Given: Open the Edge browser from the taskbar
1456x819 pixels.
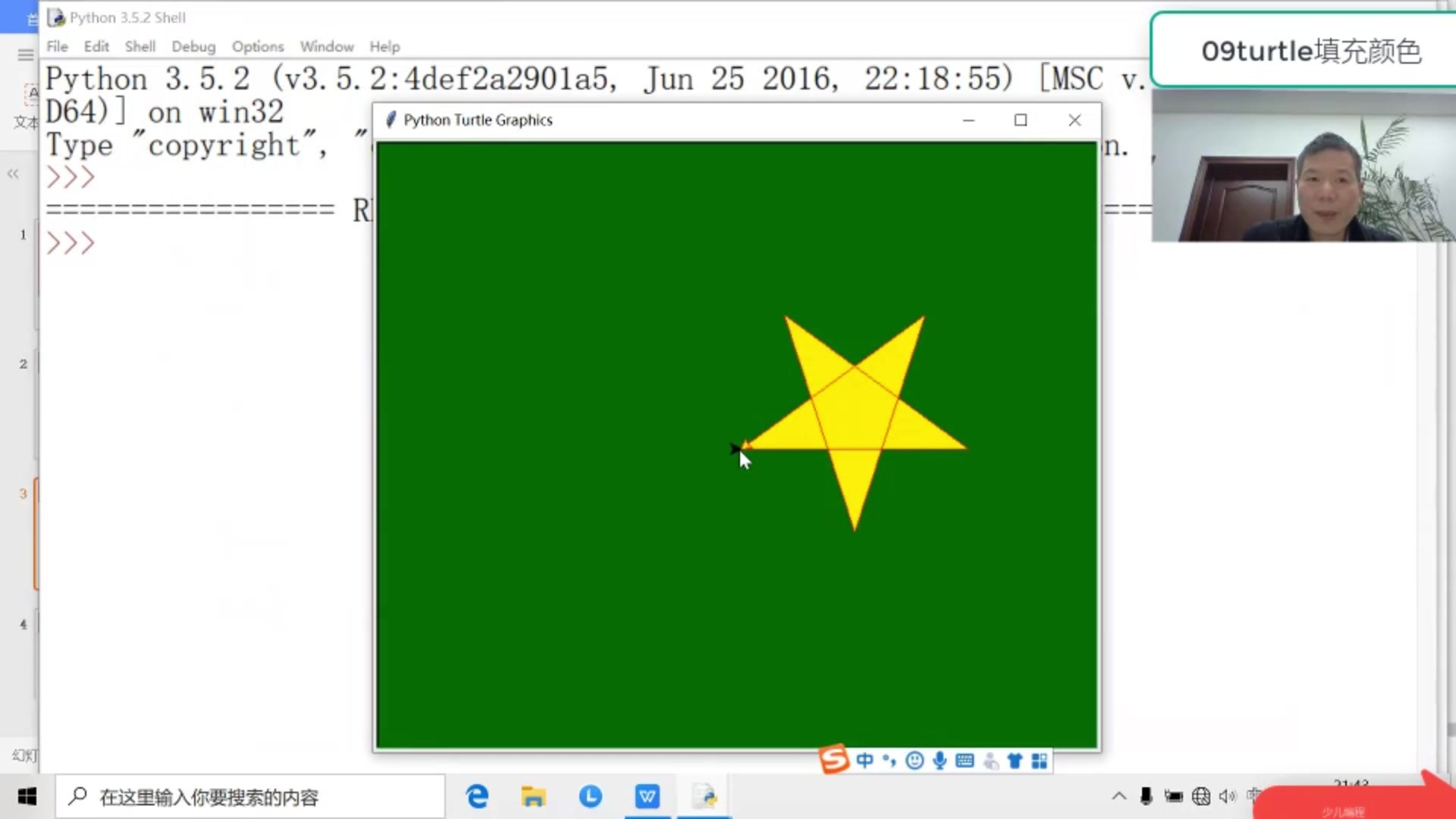Looking at the screenshot, I should point(477,796).
